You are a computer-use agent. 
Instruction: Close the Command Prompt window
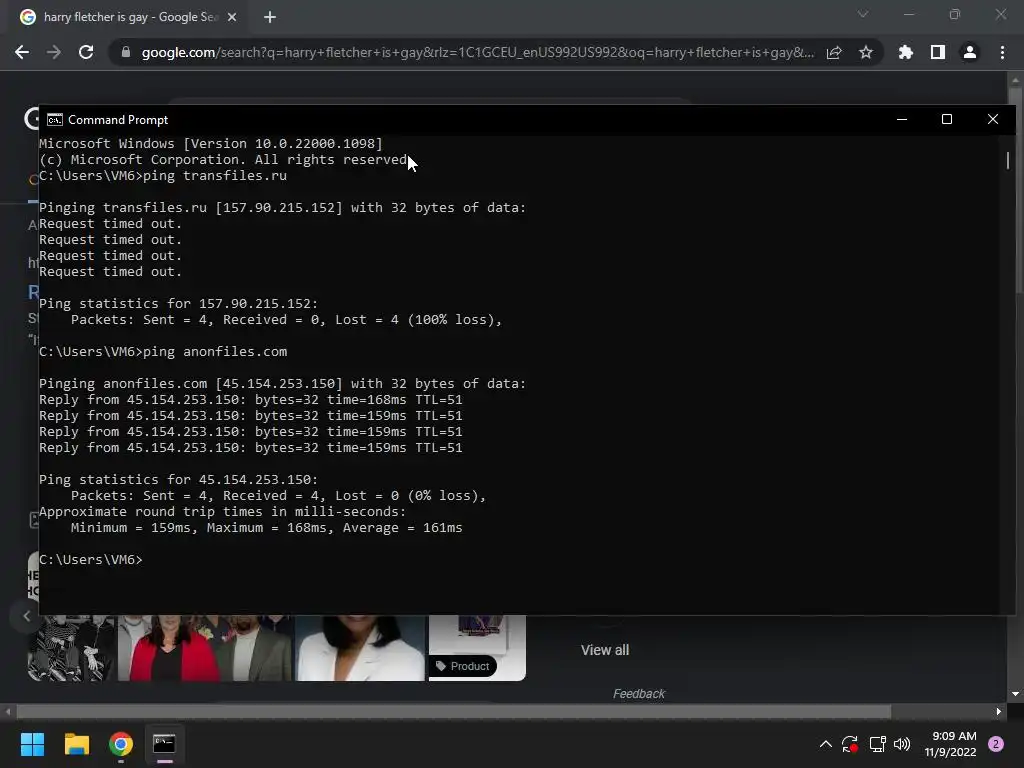993,120
